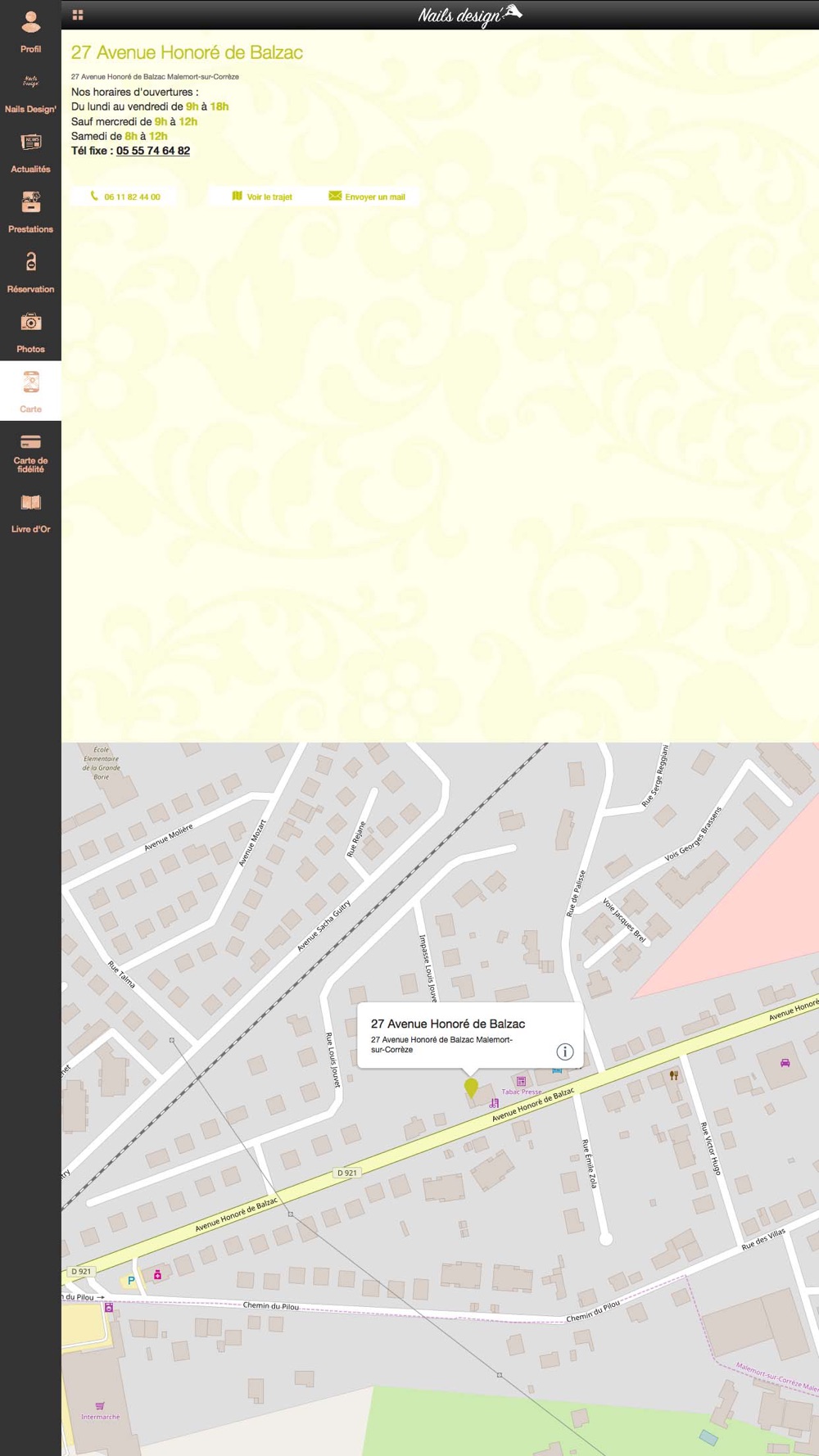The height and width of the screenshot is (1456, 819).
Task: Click the Intermarché shop marker on map
Action: pos(100,1406)
